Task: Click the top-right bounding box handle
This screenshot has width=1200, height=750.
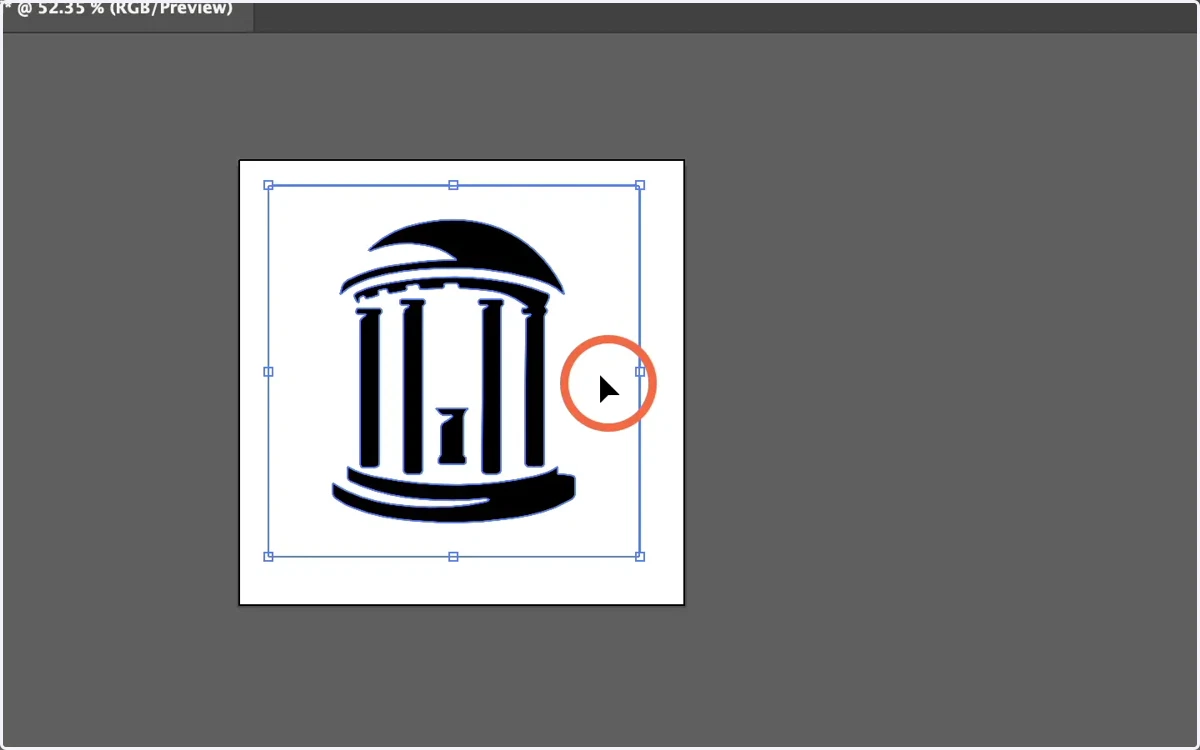Action: click(640, 185)
